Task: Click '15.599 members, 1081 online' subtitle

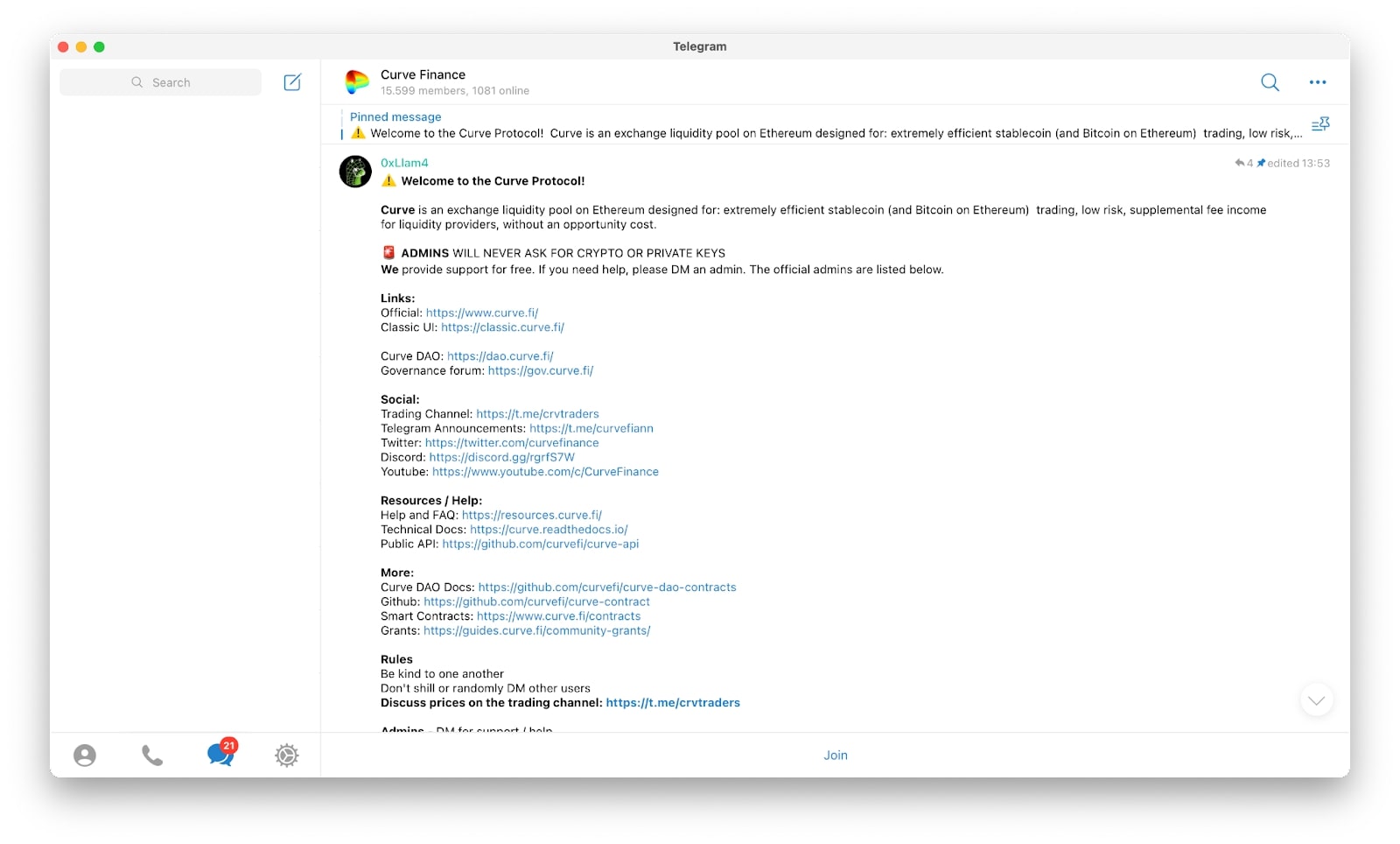Action: pos(454,91)
